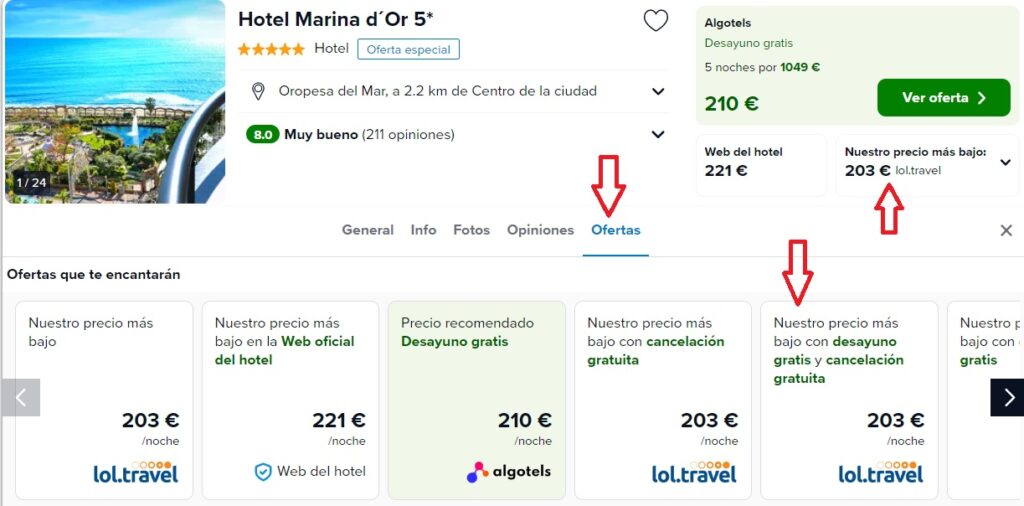Click the Ver oferta button
Image resolution: width=1024 pixels, height=506 pixels.
[x=944, y=98]
